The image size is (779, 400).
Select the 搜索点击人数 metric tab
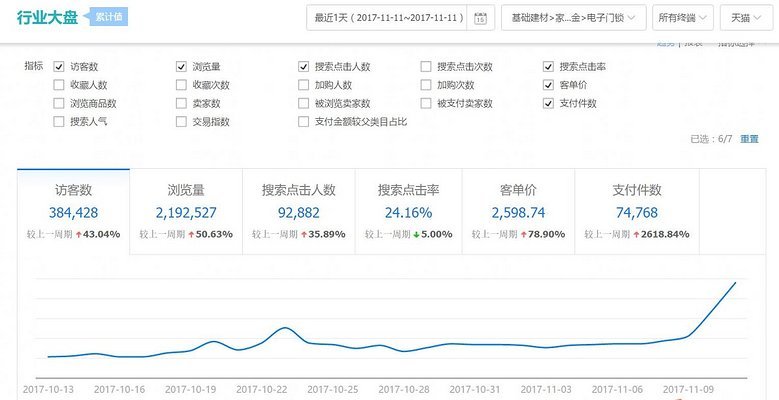click(x=299, y=212)
